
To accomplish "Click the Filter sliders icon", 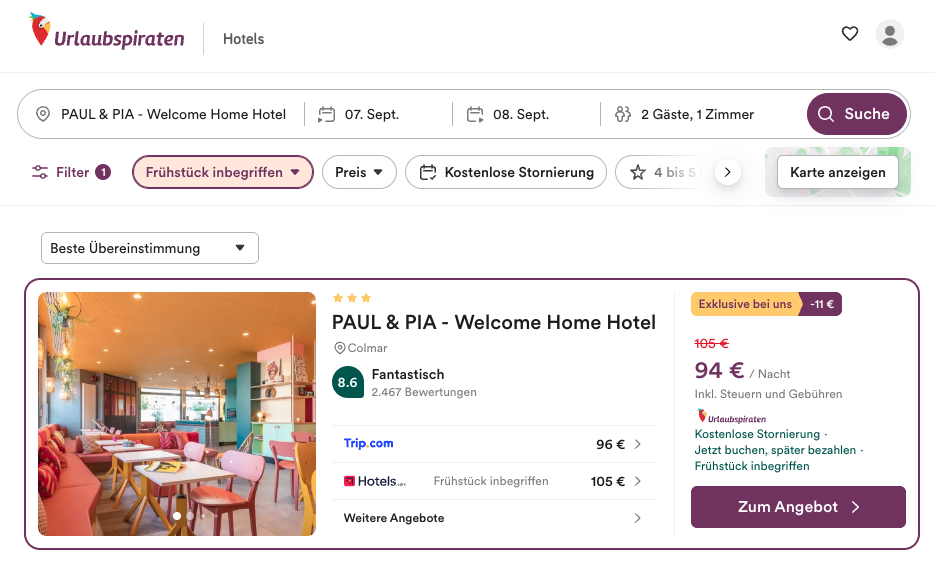I will pyautogui.click(x=40, y=172).
